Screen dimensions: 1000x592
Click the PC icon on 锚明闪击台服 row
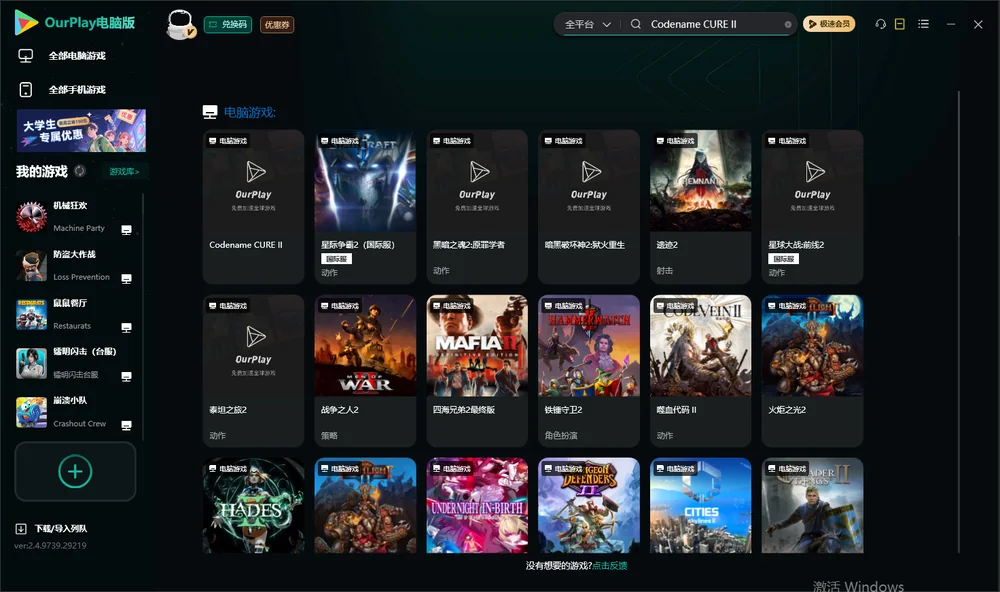(126, 376)
